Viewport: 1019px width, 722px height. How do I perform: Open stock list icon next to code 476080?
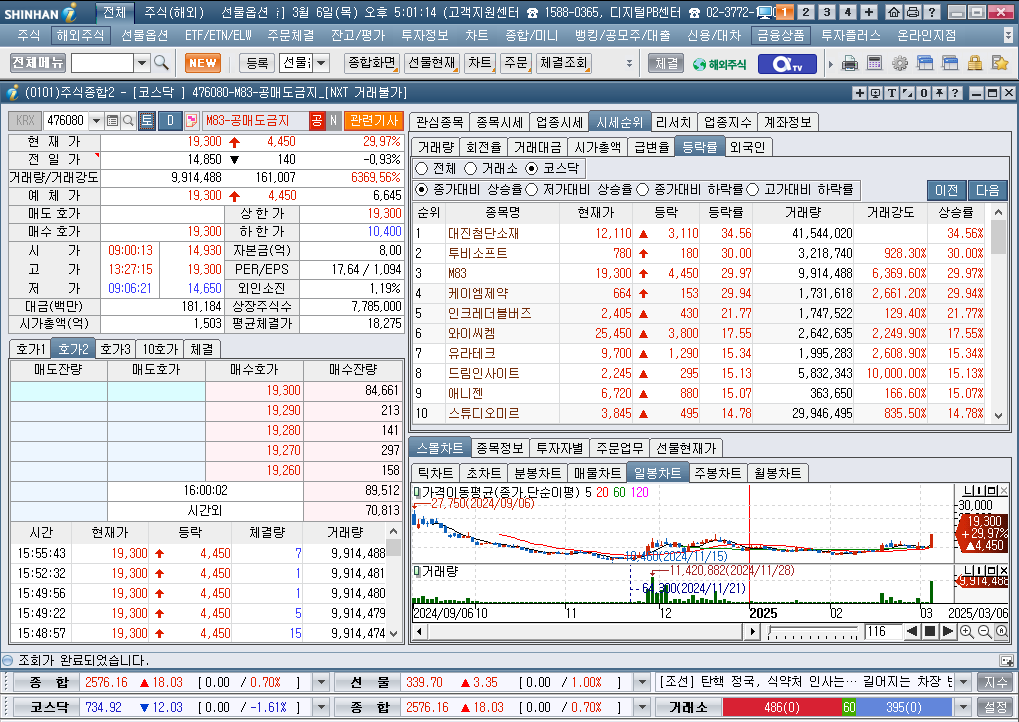[x=112, y=120]
